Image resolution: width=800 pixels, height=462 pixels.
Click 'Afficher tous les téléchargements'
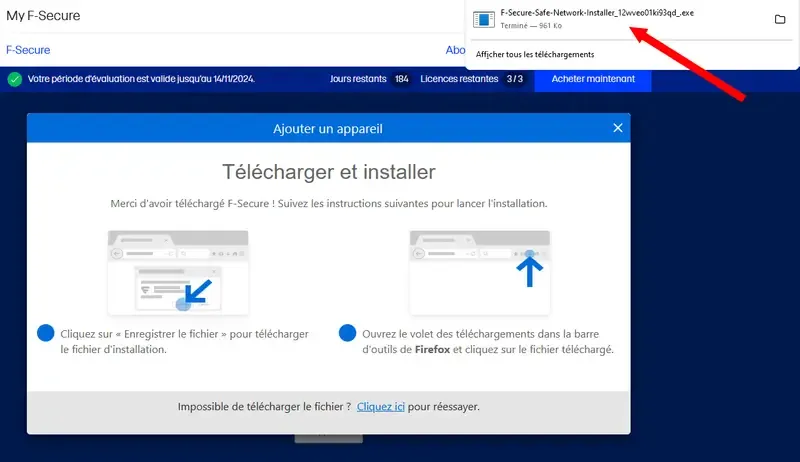tap(535, 55)
